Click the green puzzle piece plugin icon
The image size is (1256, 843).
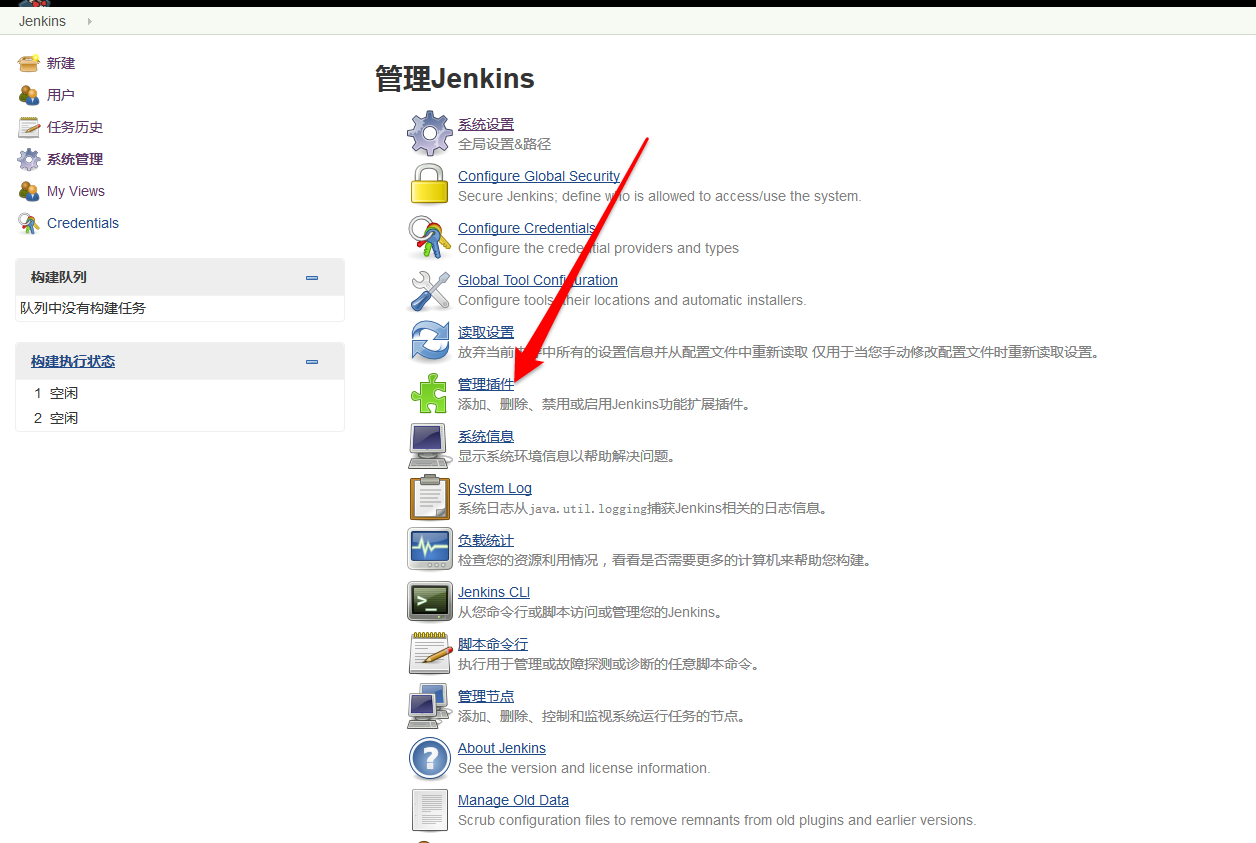[x=430, y=393]
